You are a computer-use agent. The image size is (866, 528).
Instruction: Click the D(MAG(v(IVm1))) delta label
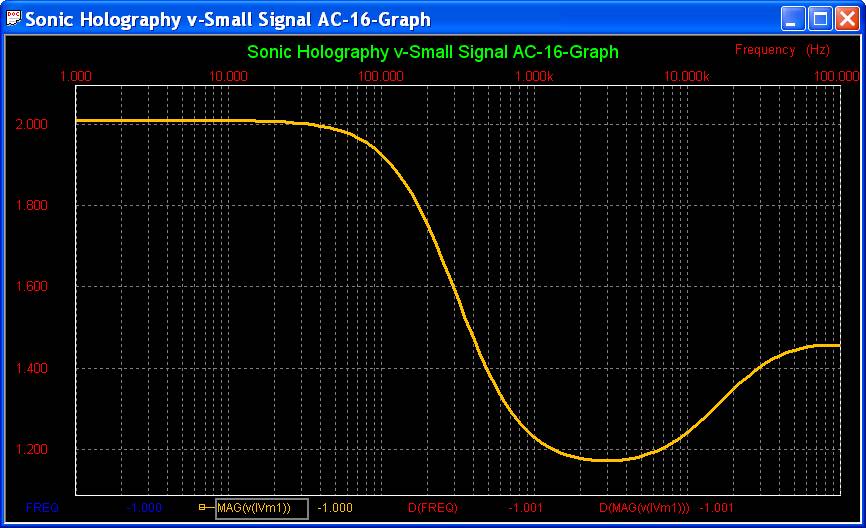point(644,508)
